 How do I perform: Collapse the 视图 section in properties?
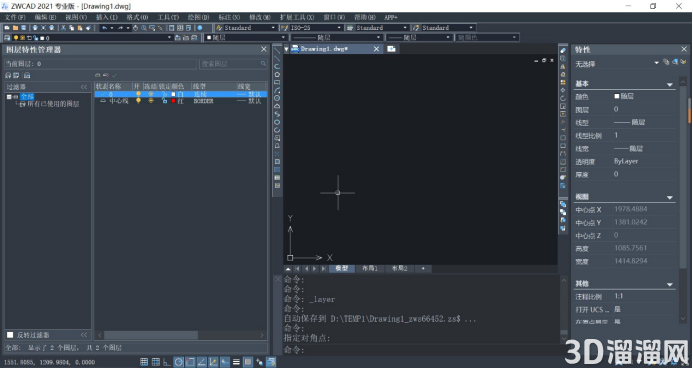[670, 197]
